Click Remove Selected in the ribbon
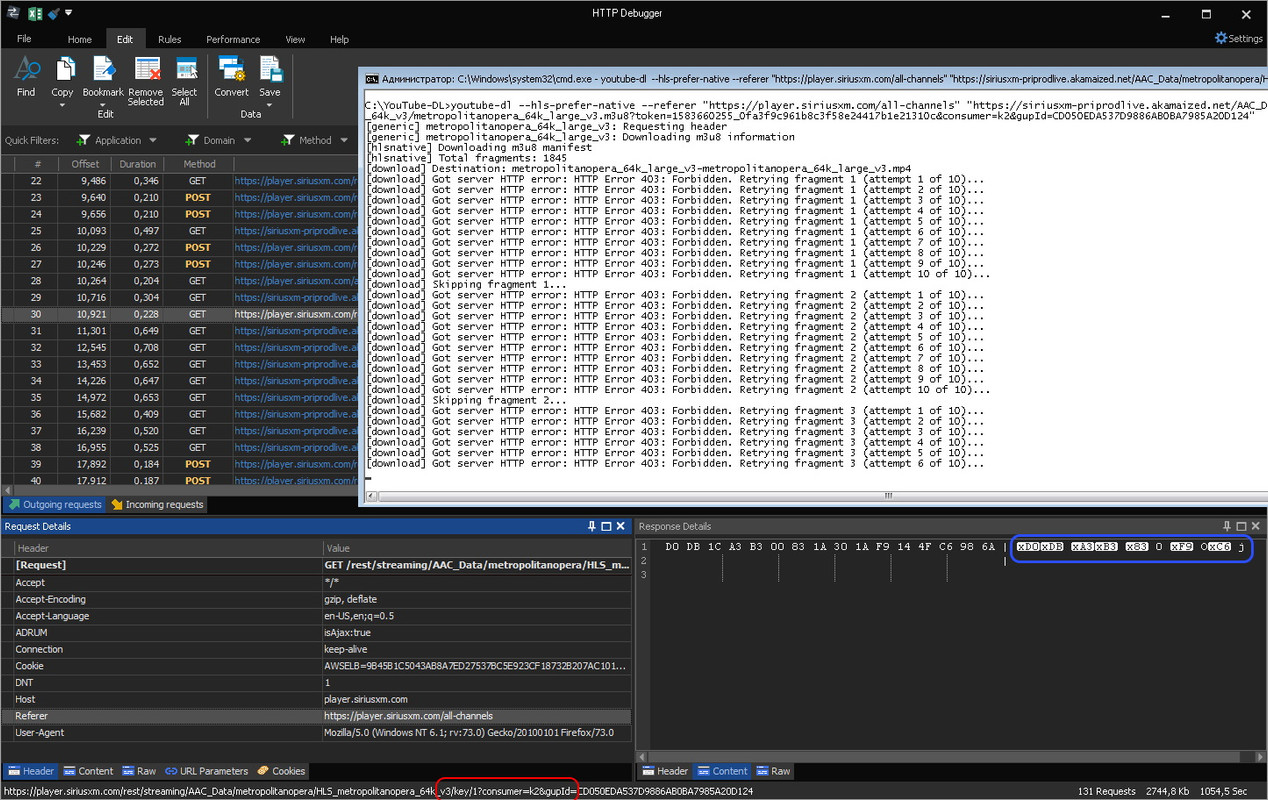Viewport: 1268px width, 800px height. point(146,80)
